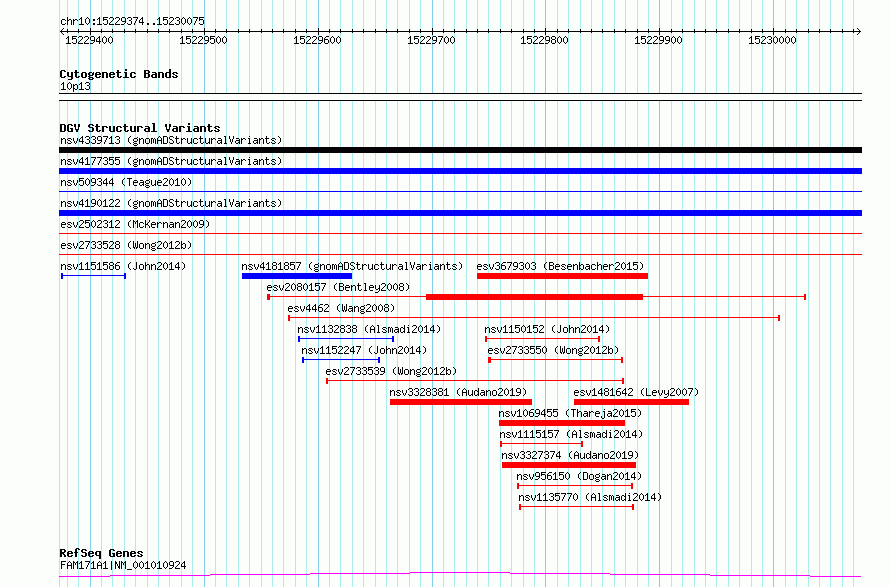Open esv2502312 (McKernan2009) label

[x=135, y=224]
